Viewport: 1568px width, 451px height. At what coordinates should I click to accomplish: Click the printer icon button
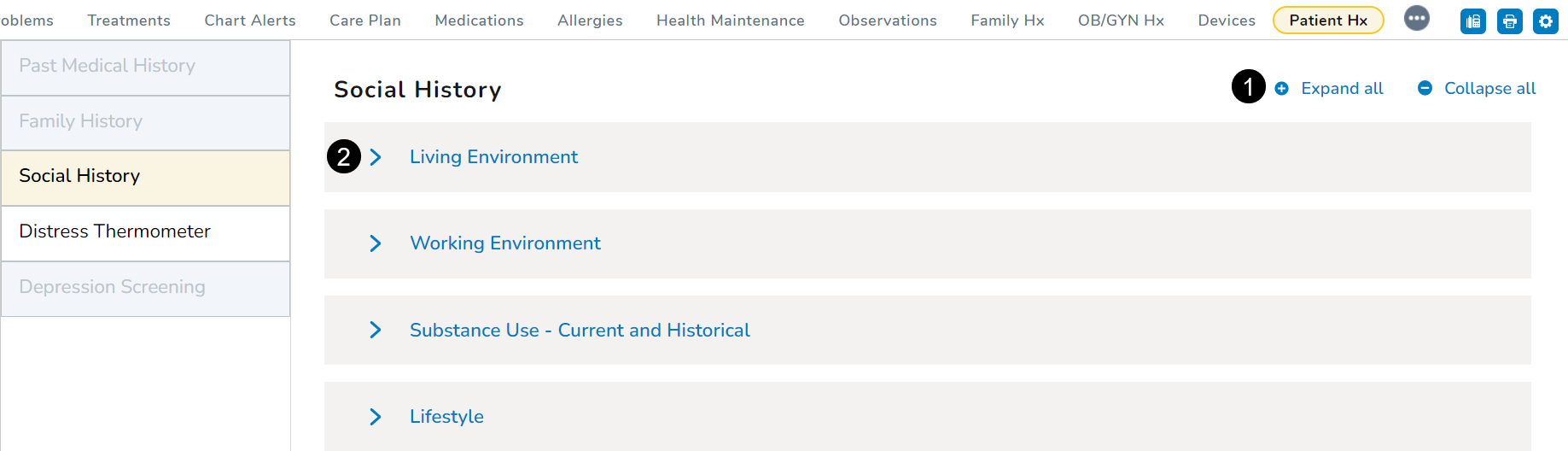tap(1509, 21)
